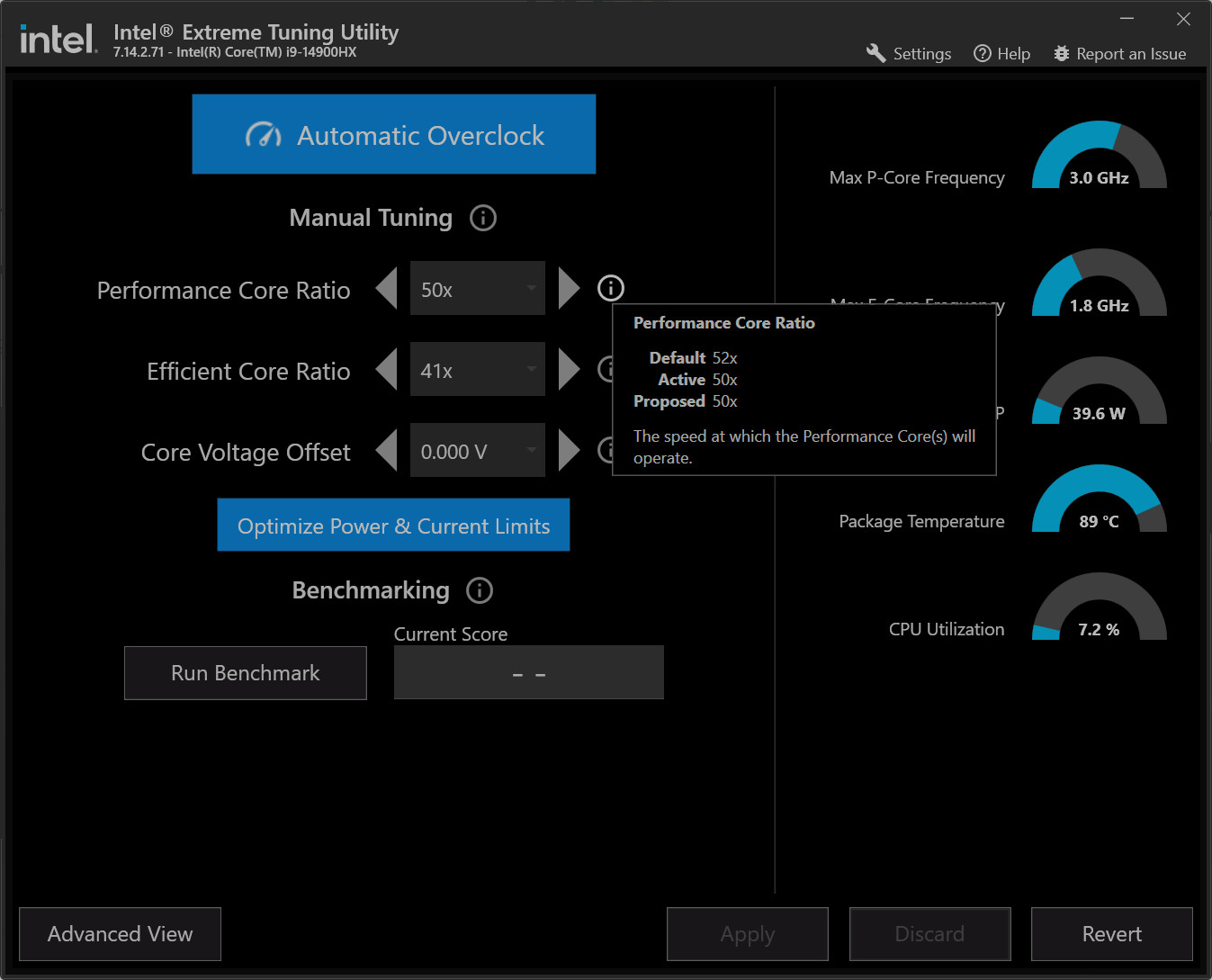This screenshot has height=980, width=1212.
Task: Lower Core Voltage Offset with left arrow
Action: [x=386, y=450]
